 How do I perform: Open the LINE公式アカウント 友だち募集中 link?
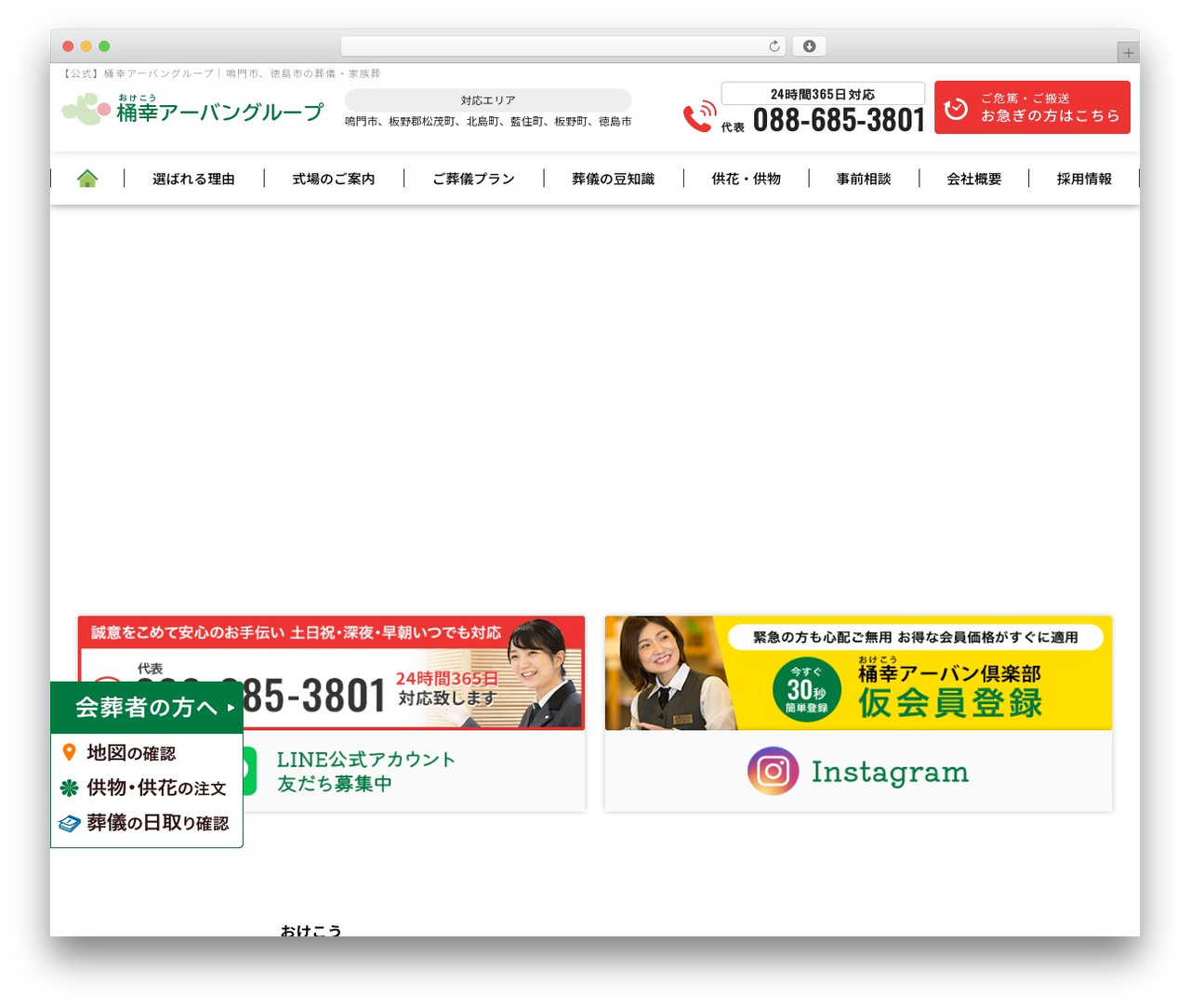tap(366, 772)
